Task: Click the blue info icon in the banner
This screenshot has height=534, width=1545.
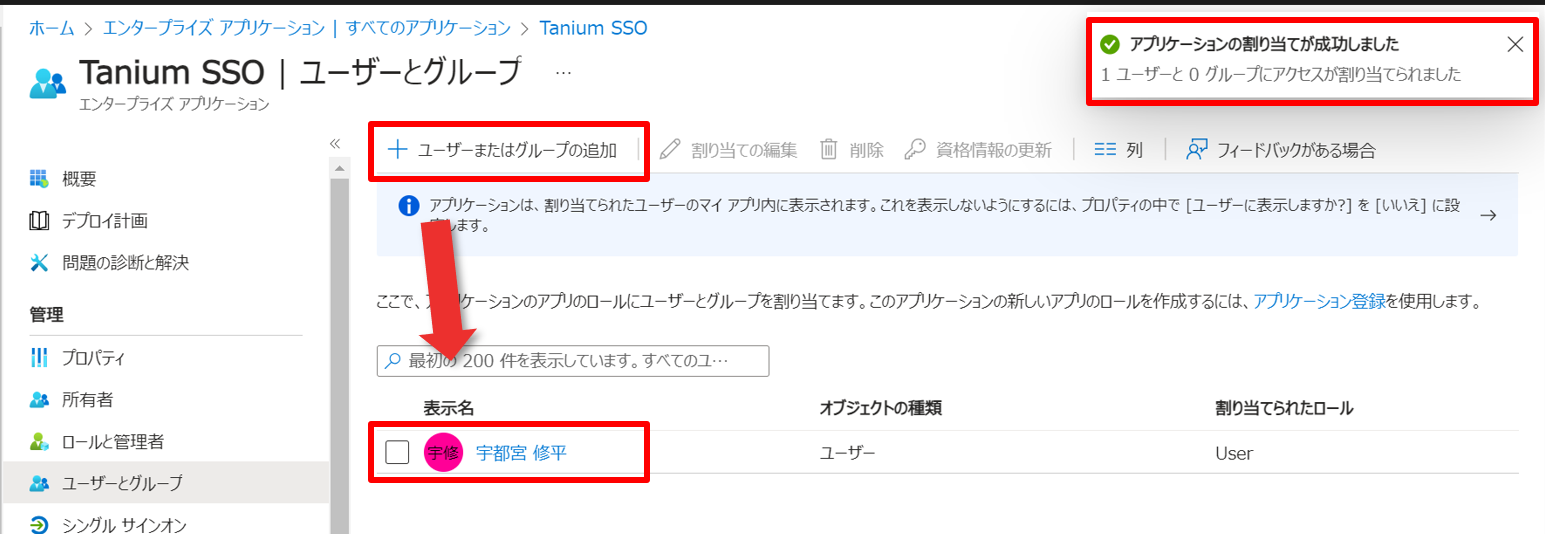Action: [x=408, y=206]
